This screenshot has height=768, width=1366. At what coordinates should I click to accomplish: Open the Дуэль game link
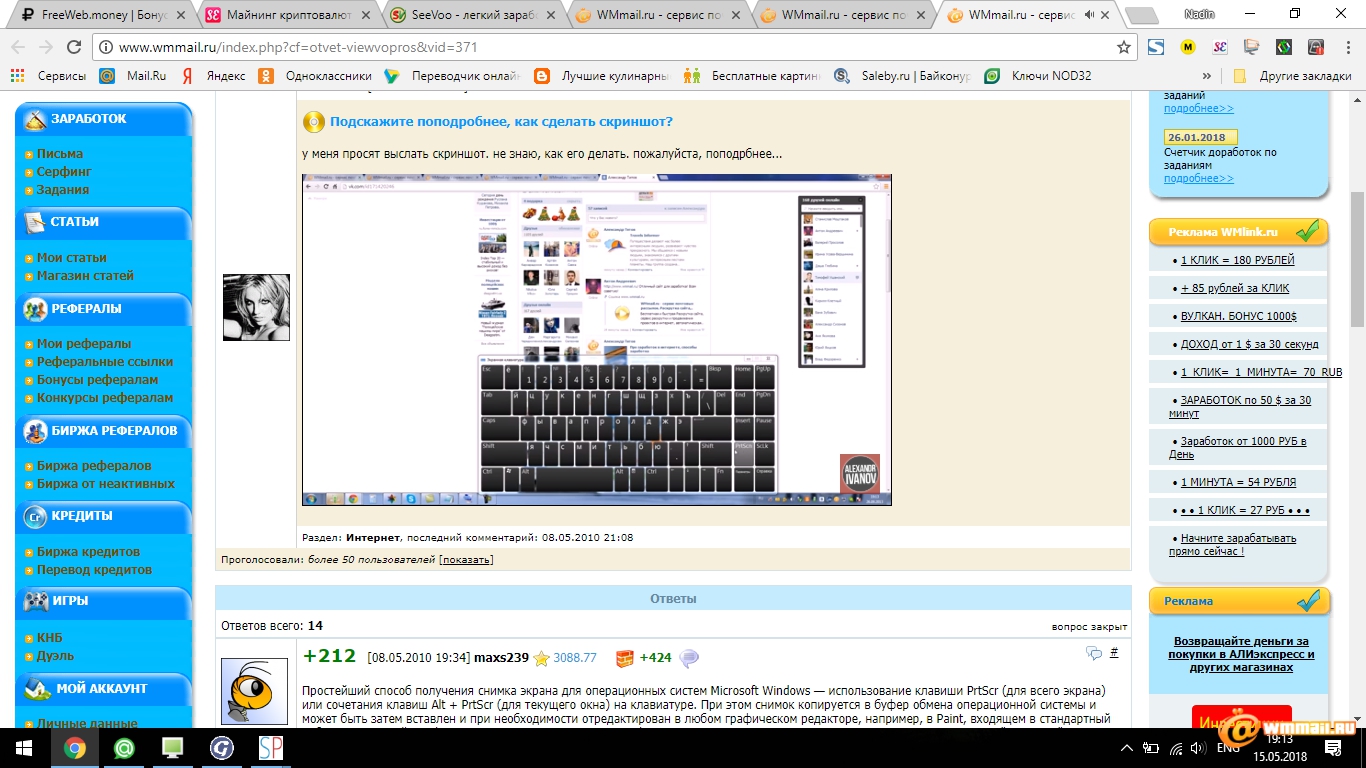coord(55,656)
